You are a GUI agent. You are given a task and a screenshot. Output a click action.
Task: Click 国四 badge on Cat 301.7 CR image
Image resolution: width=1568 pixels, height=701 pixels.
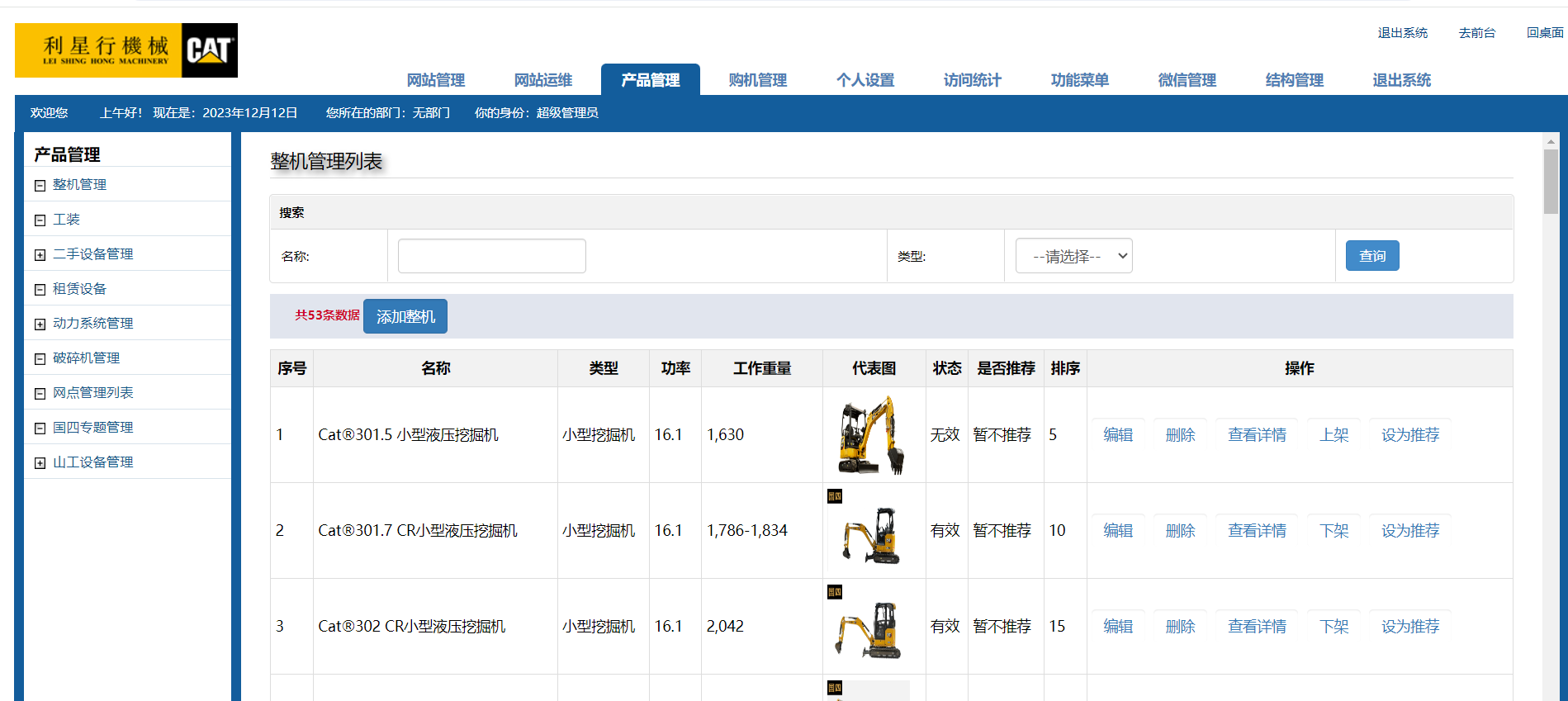pyautogui.click(x=835, y=496)
